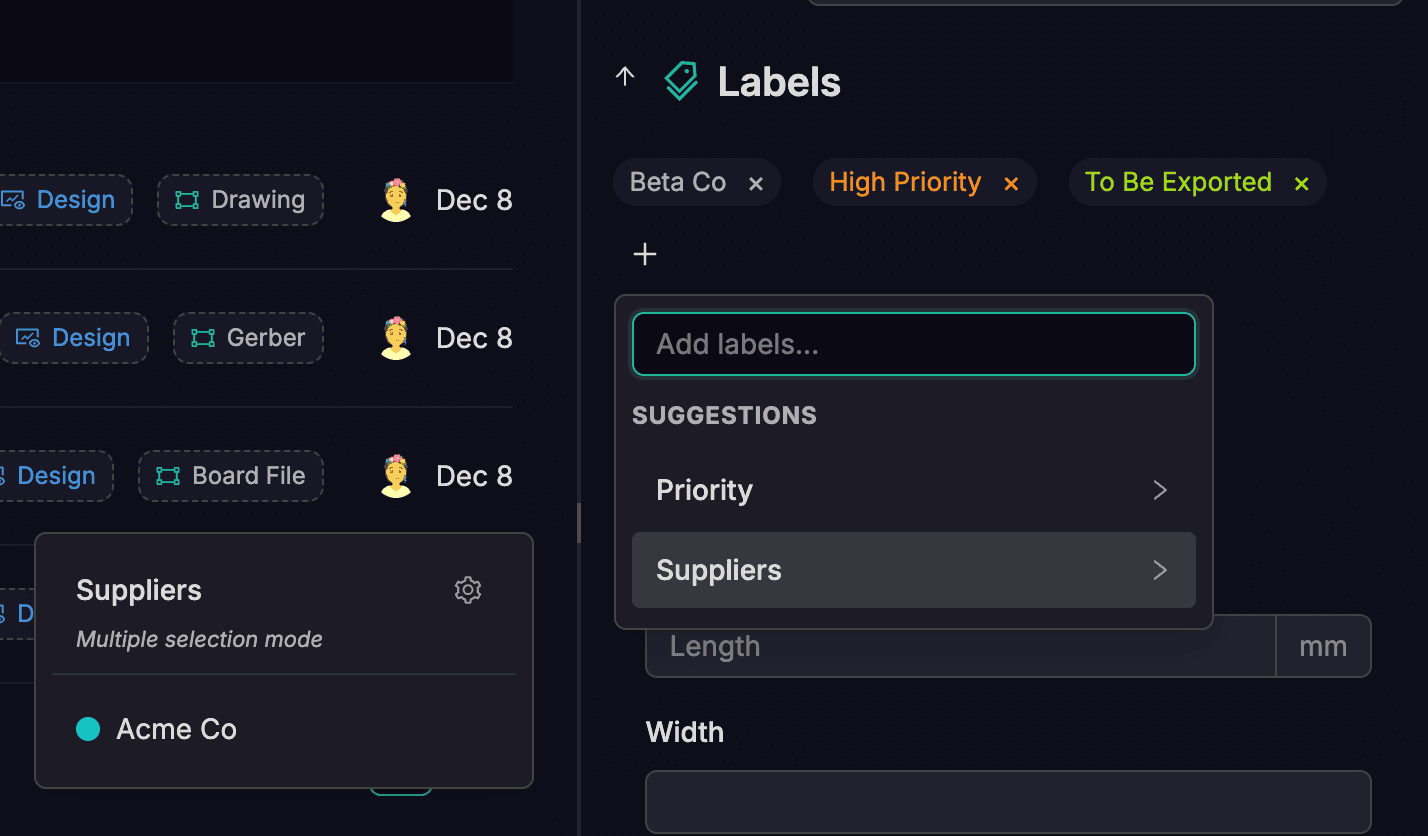Click the Gerber file type tag

pyautogui.click(x=248, y=338)
